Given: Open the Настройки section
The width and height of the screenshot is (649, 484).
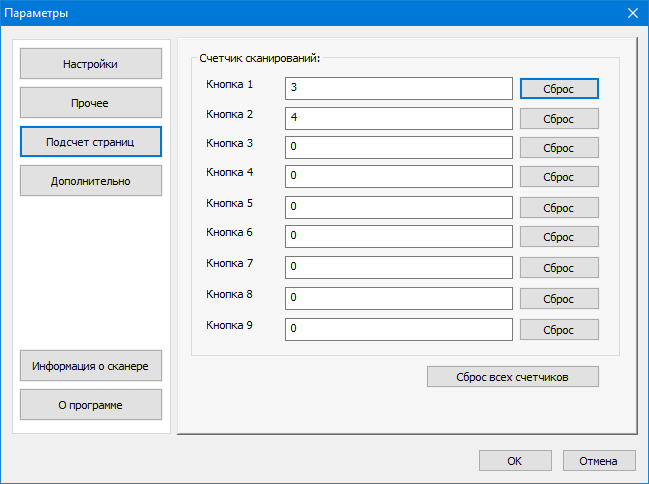Looking at the screenshot, I should click(x=90, y=64).
